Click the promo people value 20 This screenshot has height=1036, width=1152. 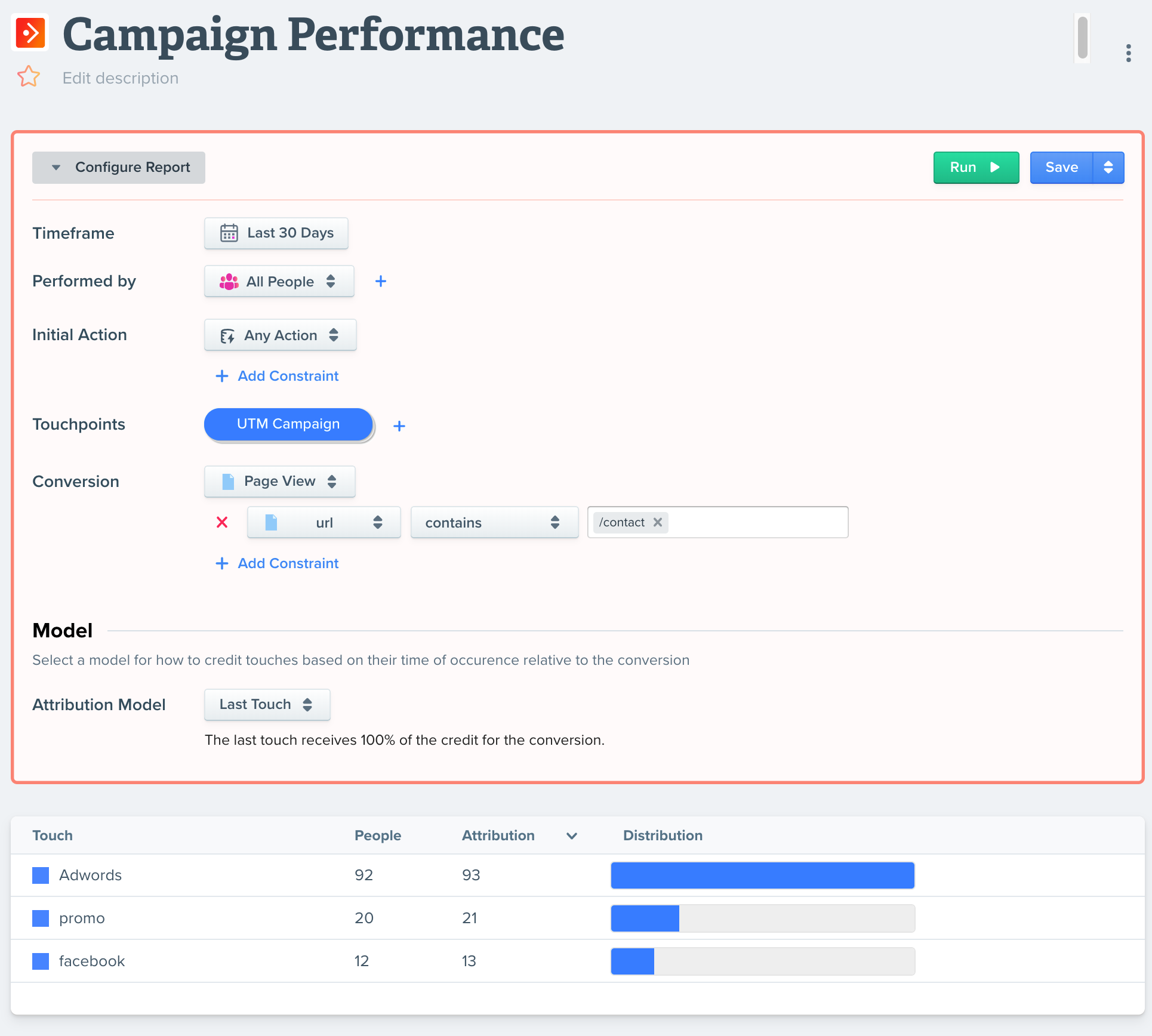click(x=364, y=918)
